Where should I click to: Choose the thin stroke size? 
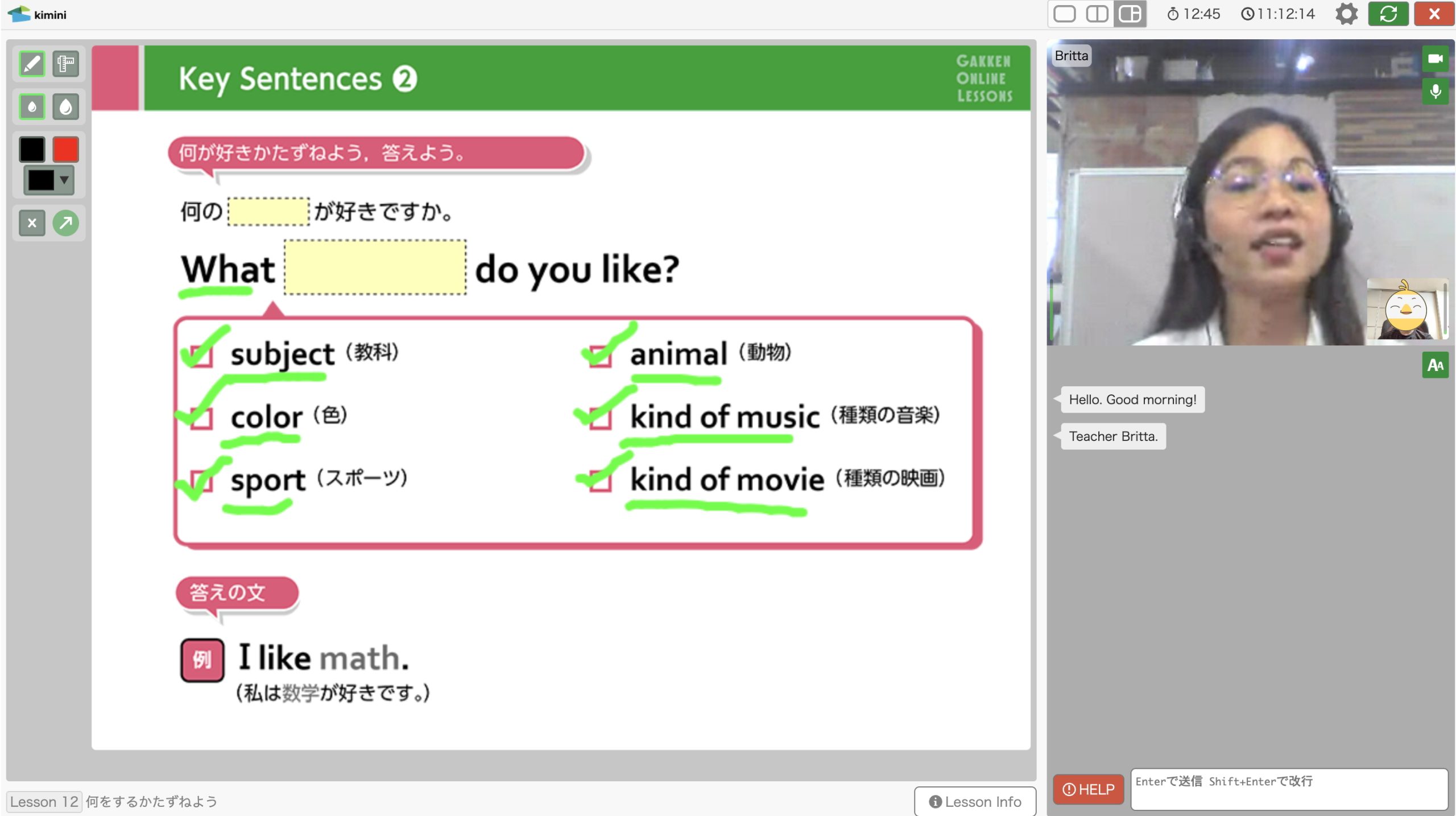coord(32,106)
